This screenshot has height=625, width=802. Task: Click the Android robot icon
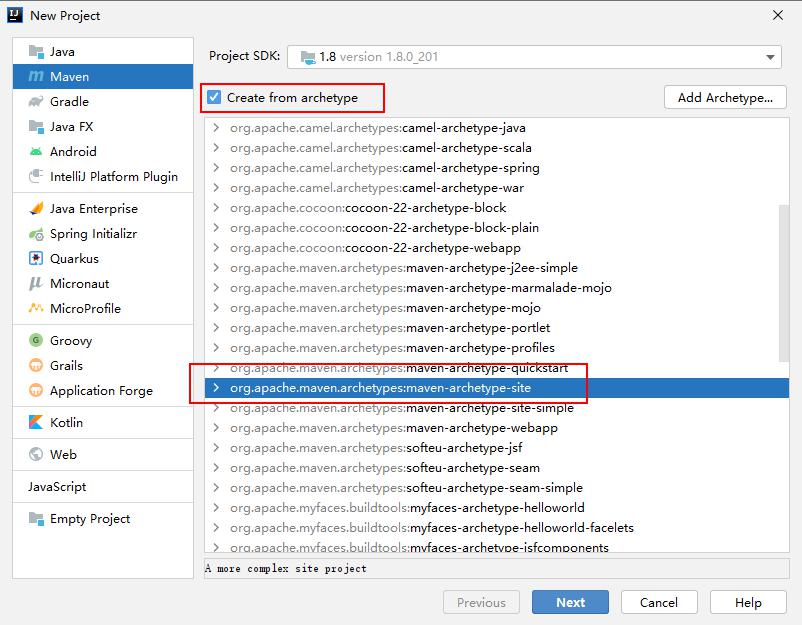36,151
